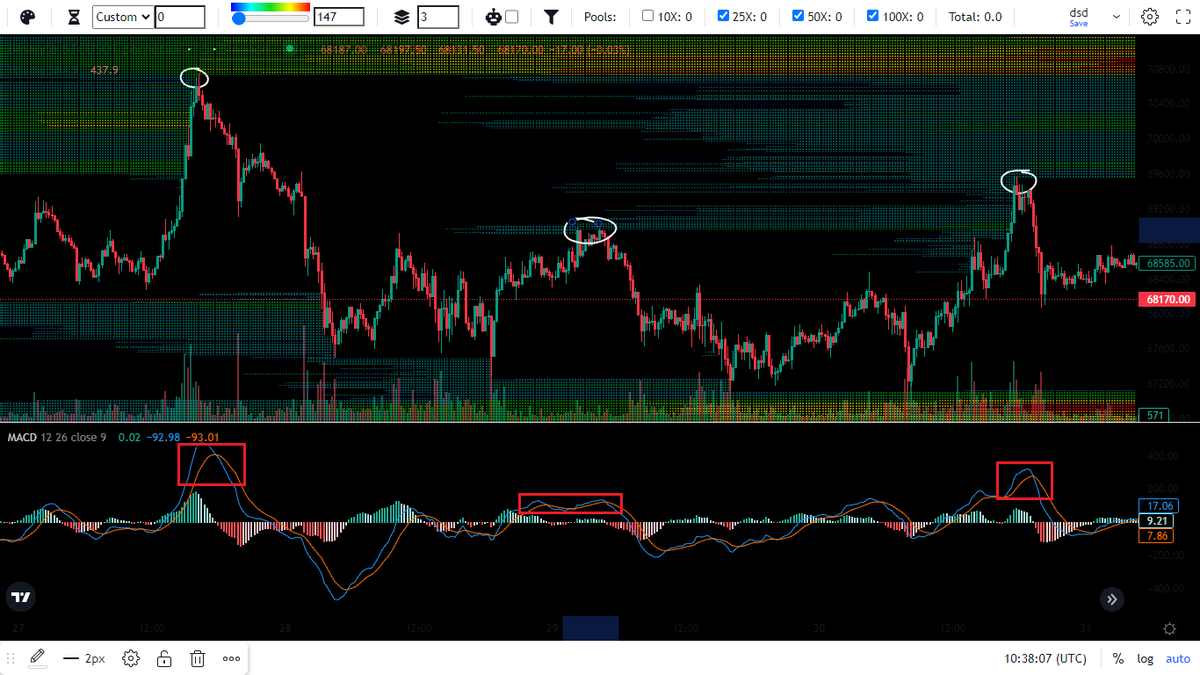Select the filter funnel tool

click(551, 17)
